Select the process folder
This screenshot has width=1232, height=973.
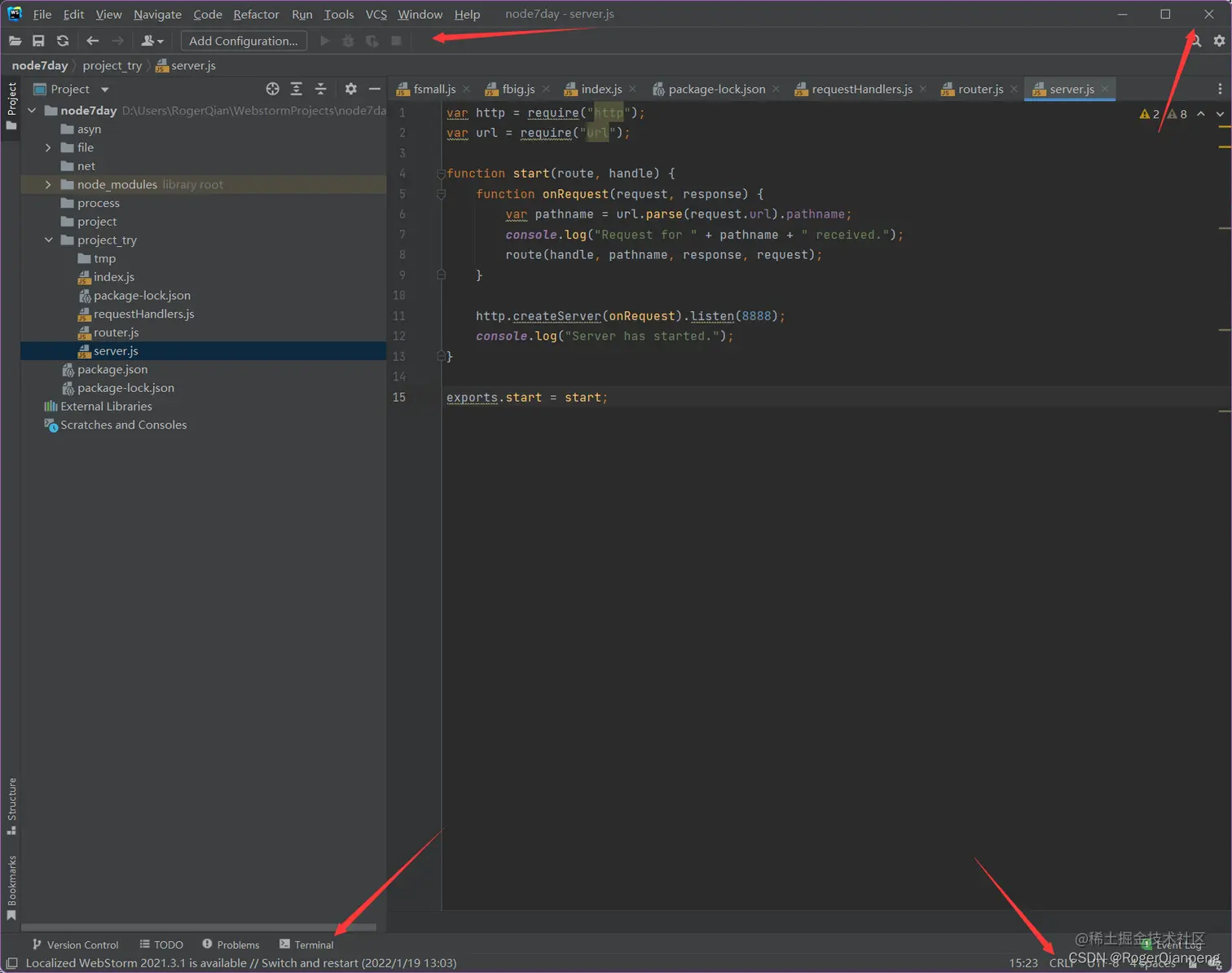pos(98,203)
